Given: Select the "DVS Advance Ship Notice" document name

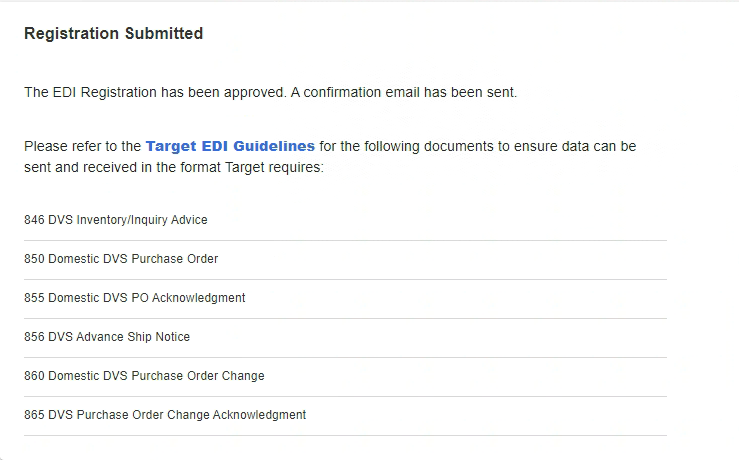Looking at the screenshot, I should point(119,337).
